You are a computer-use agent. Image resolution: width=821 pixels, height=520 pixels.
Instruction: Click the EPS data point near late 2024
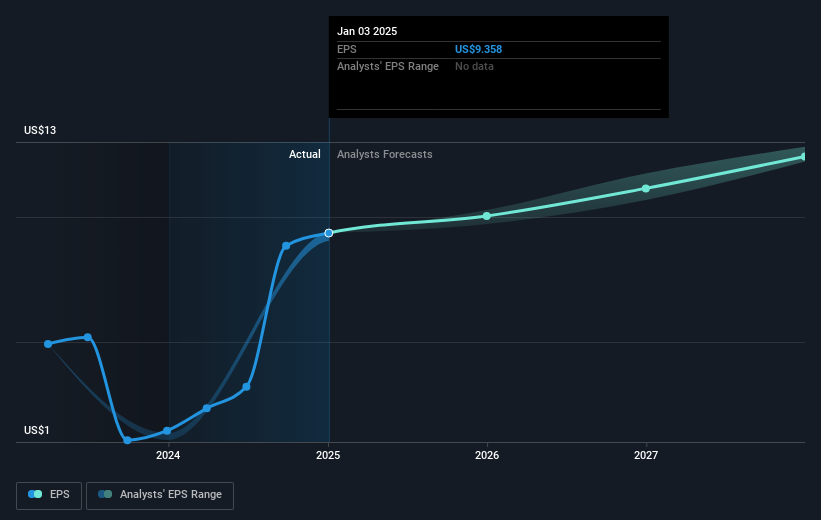[286, 246]
